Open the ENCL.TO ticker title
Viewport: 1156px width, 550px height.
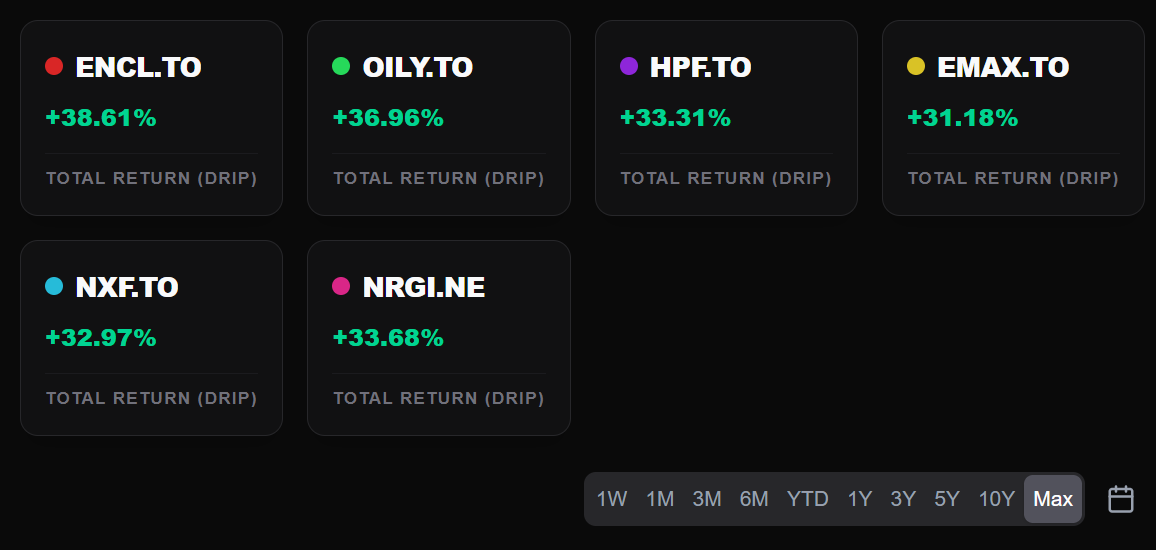point(138,67)
